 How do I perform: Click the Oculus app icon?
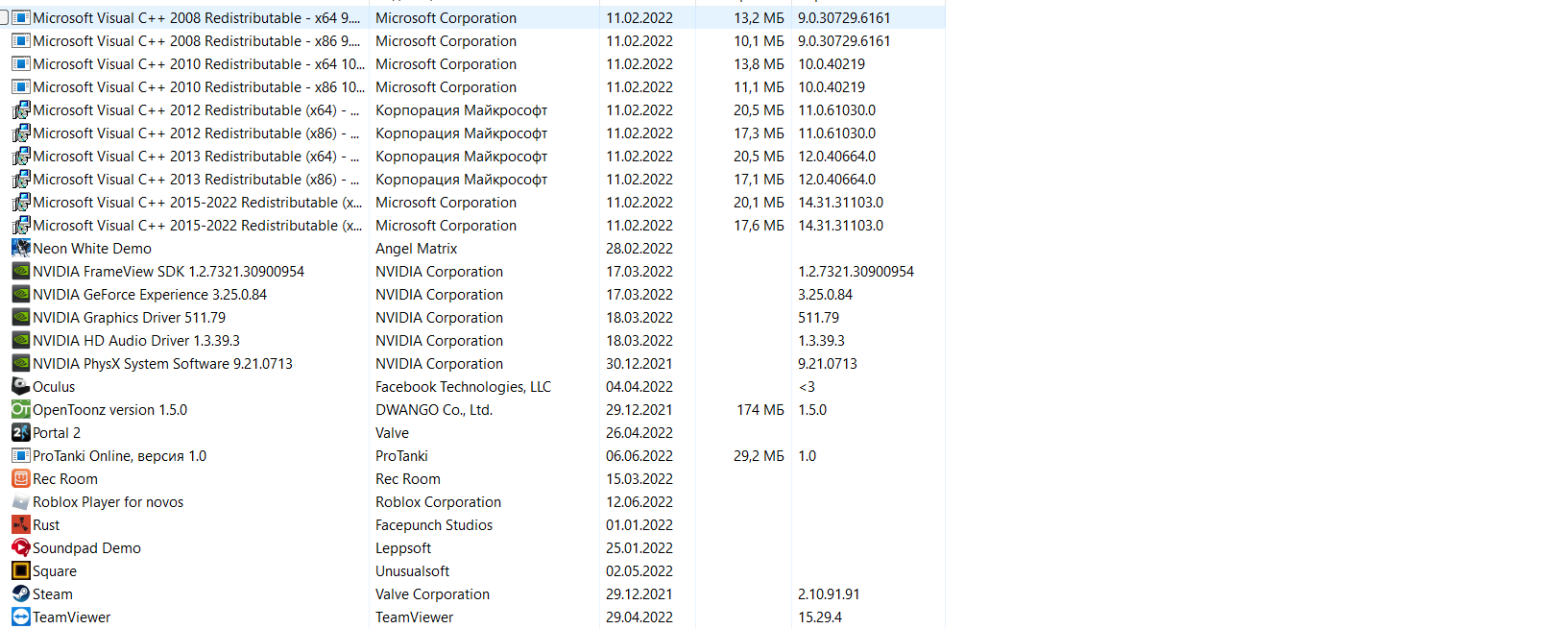(x=21, y=386)
